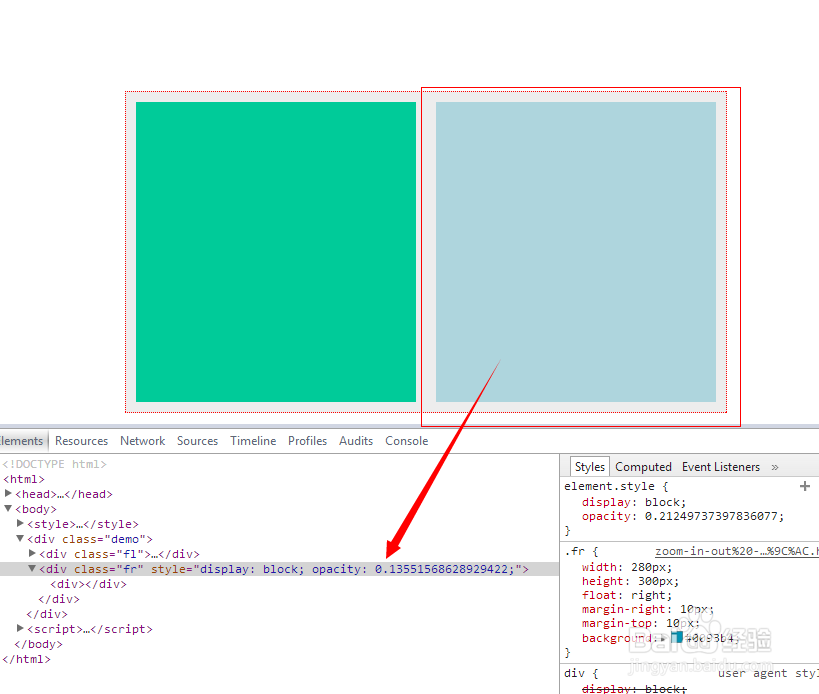819x694 pixels.
Task: Click the green box in the page
Action: click(276, 252)
